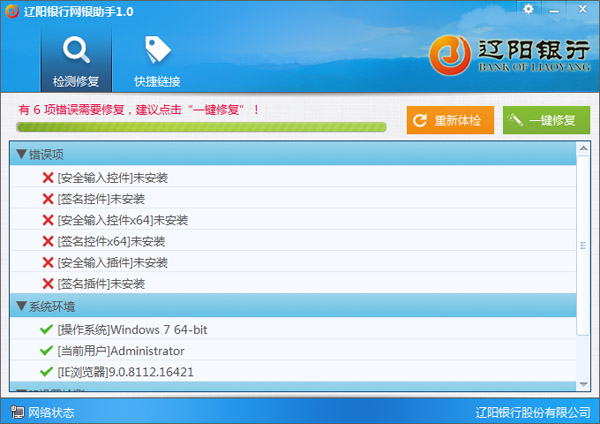This screenshot has width=600, height=424.
Task: Click the list scrollbar up arrow
Action: (583, 148)
